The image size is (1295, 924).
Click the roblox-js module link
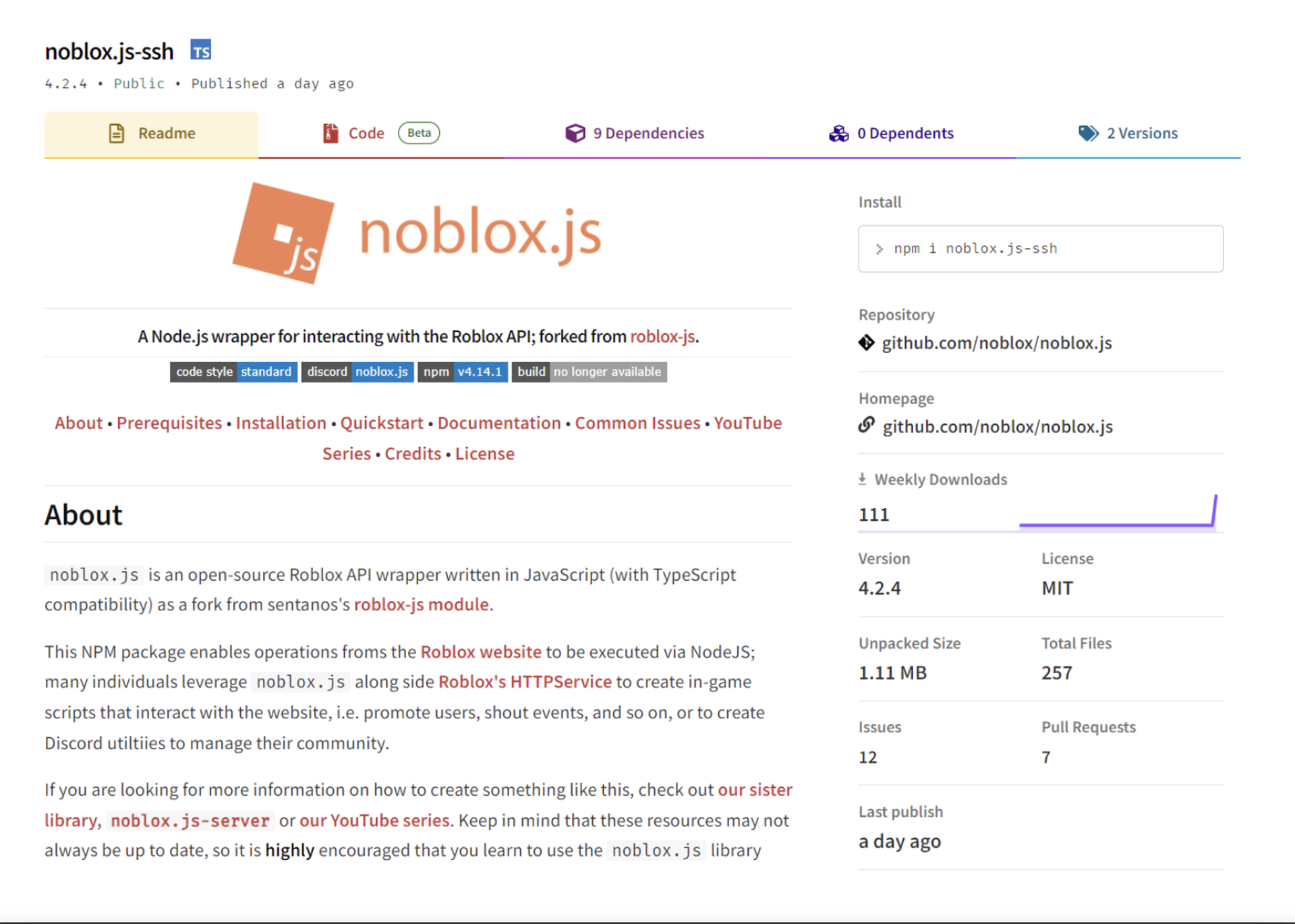pyautogui.click(x=420, y=604)
